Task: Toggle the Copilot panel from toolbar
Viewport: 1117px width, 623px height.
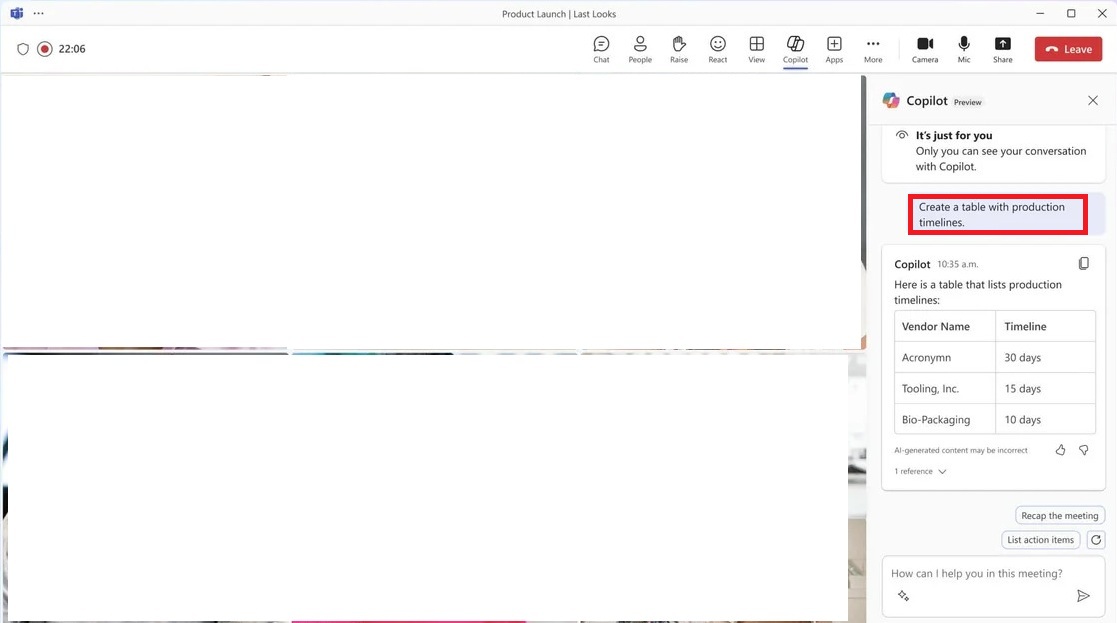Action: point(795,49)
